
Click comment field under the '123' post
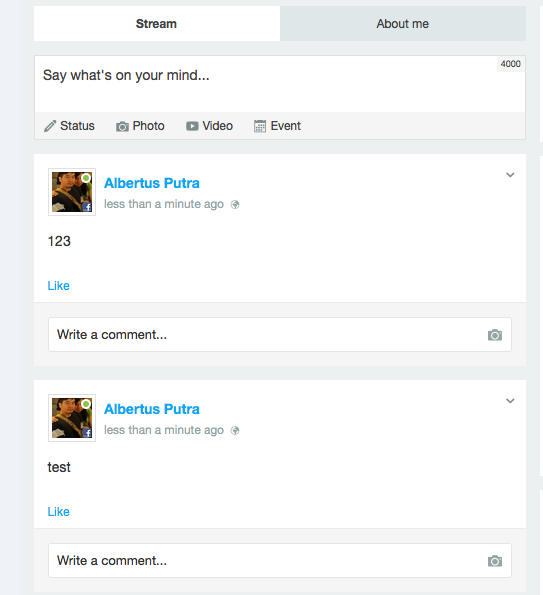point(280,335)
